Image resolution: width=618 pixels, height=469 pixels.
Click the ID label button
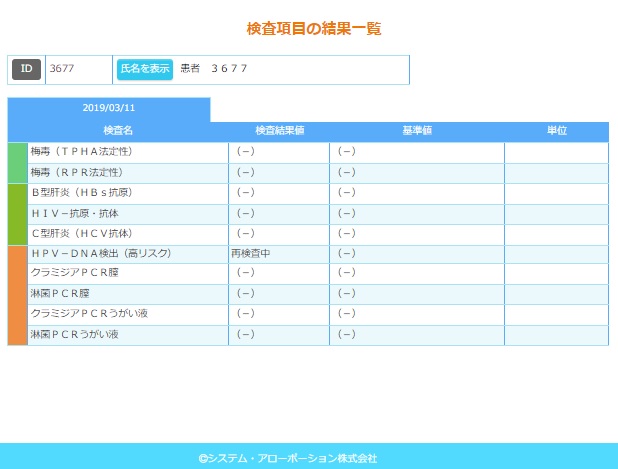point(27,69)
